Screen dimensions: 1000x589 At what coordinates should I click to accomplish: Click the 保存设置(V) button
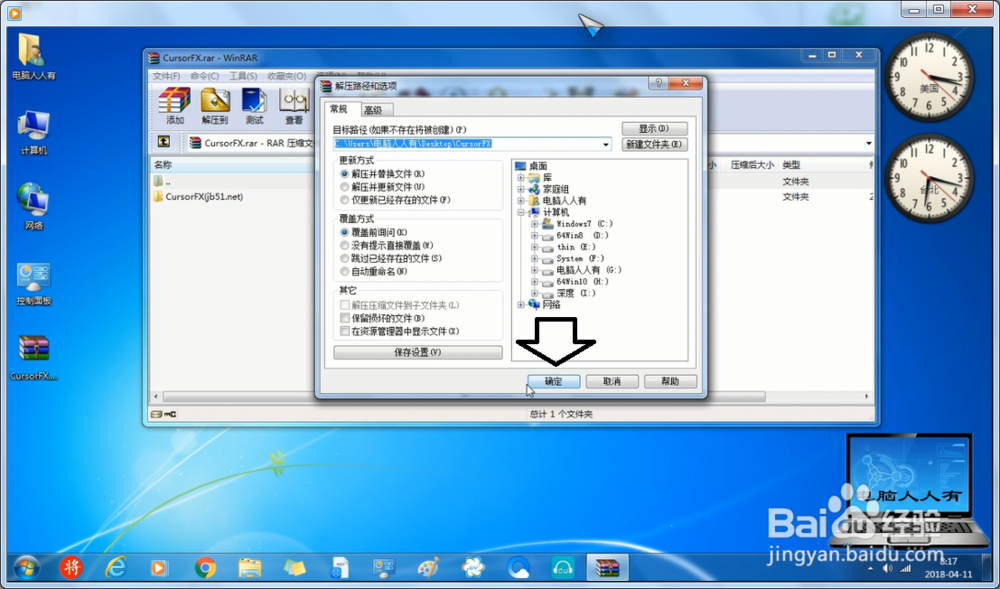[x=418, y=352]
